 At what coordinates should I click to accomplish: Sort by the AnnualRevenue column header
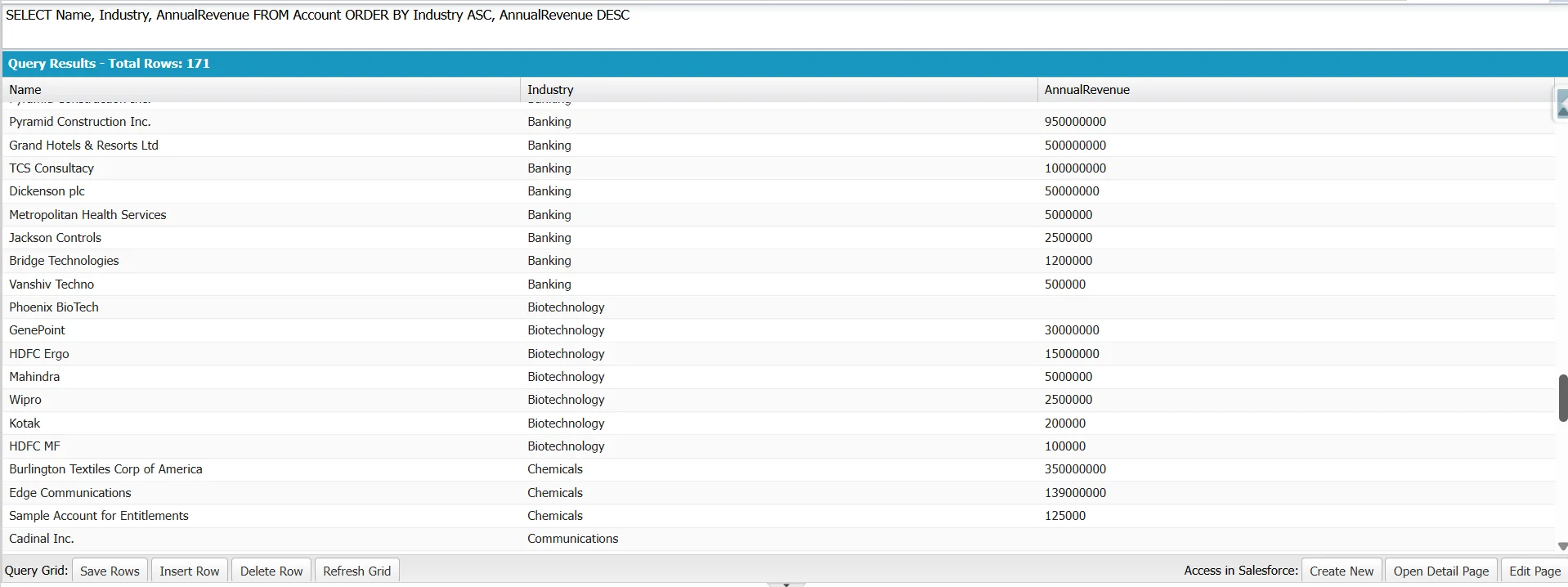pos(1295,90)
